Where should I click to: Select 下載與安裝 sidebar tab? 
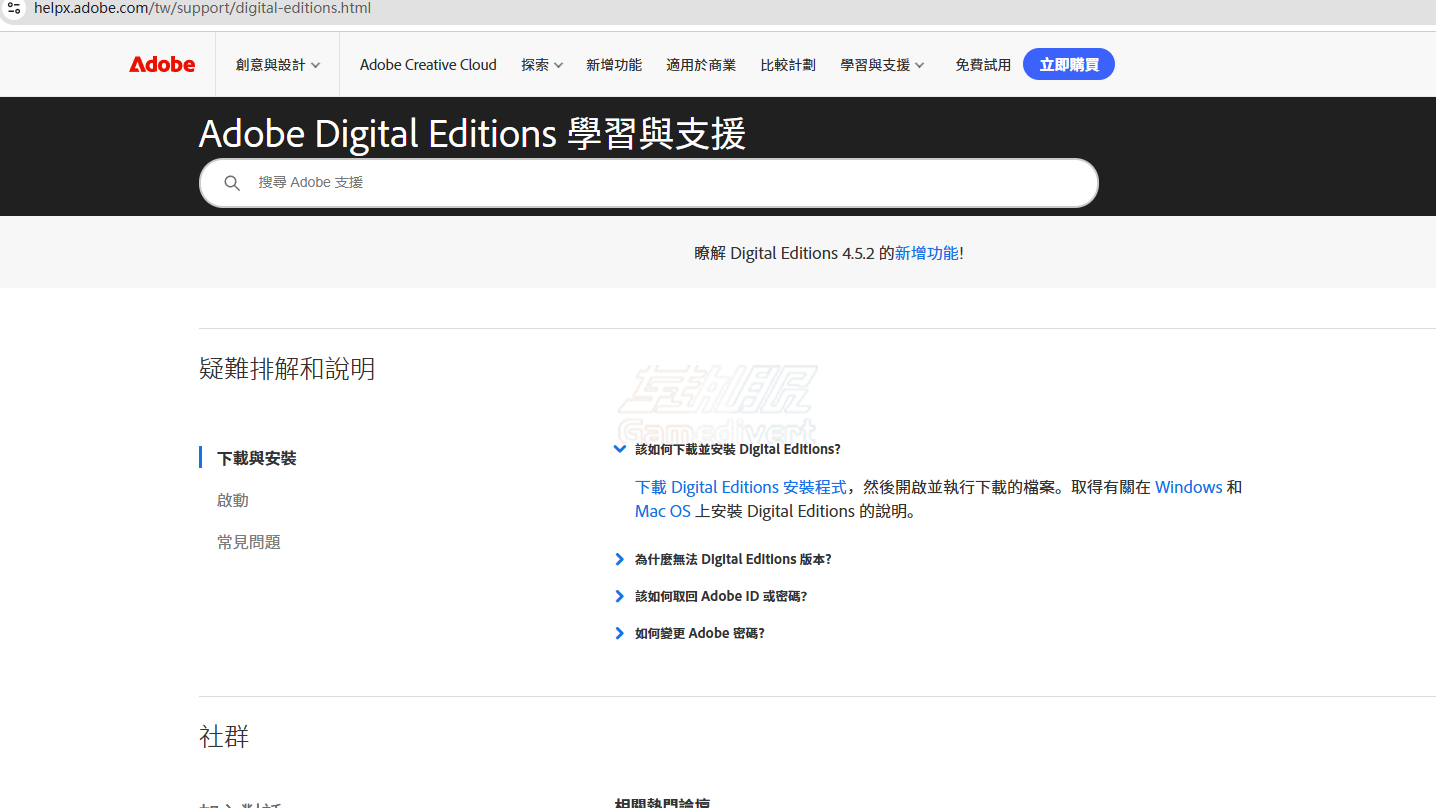click(257, 458)
